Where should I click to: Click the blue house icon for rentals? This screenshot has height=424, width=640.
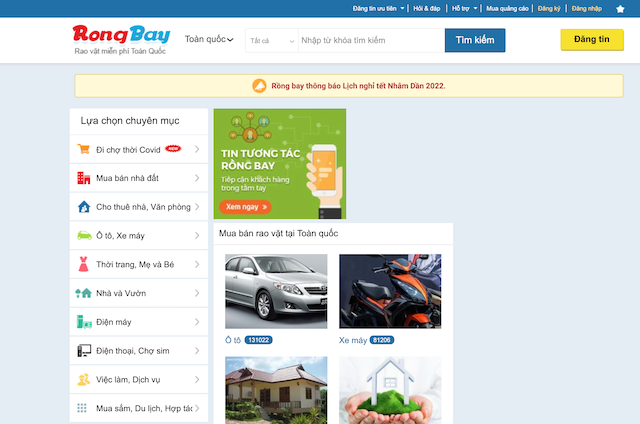tap(84, 207)
